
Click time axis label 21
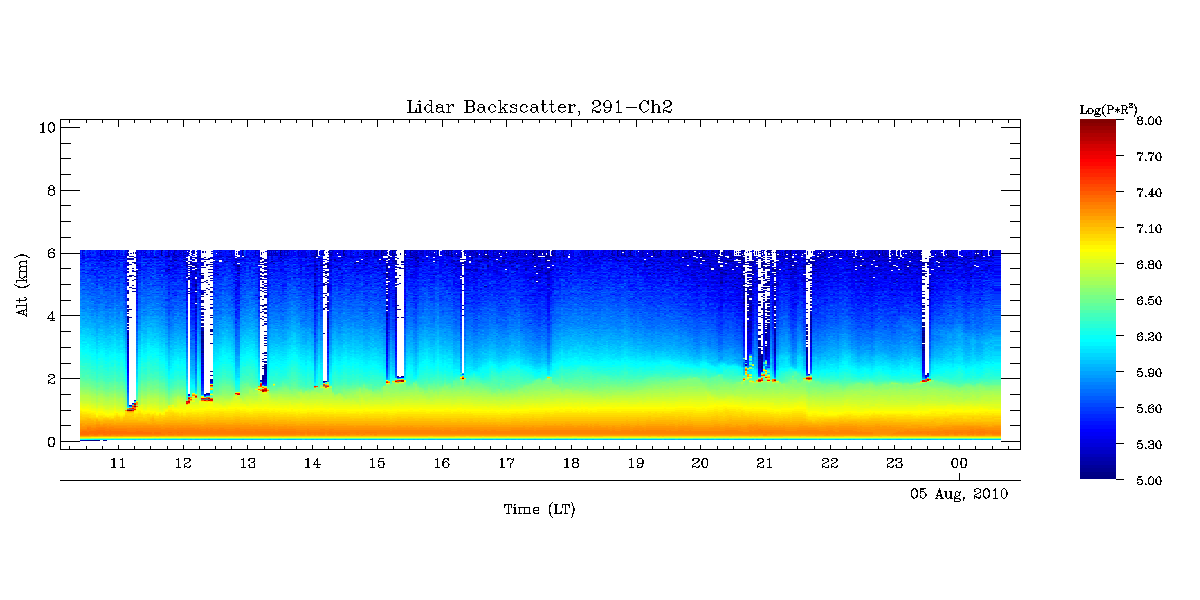point(765,464)
